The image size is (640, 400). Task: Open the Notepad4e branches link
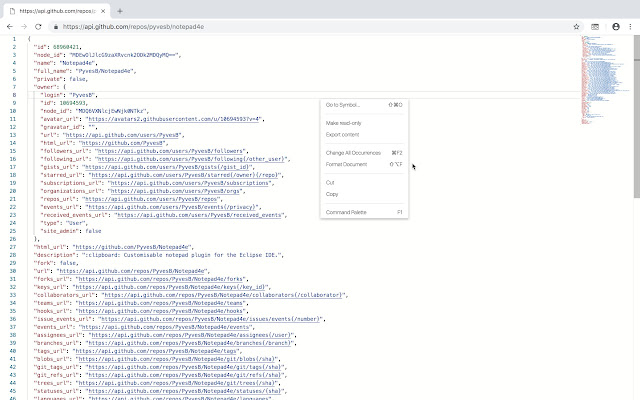coord(189,343)
